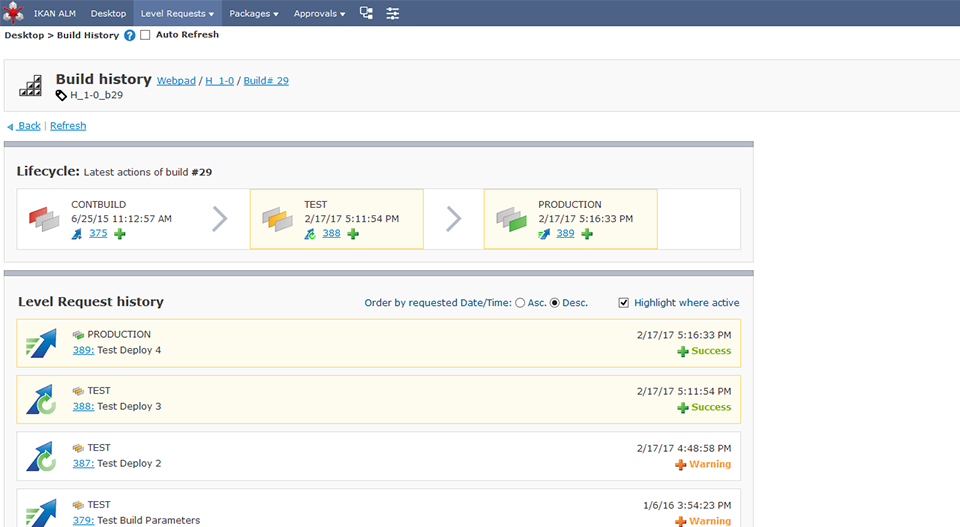Click the IKAN ALM logo icon
The height and width of the screenshot is (527, 960).
point(12,13)
